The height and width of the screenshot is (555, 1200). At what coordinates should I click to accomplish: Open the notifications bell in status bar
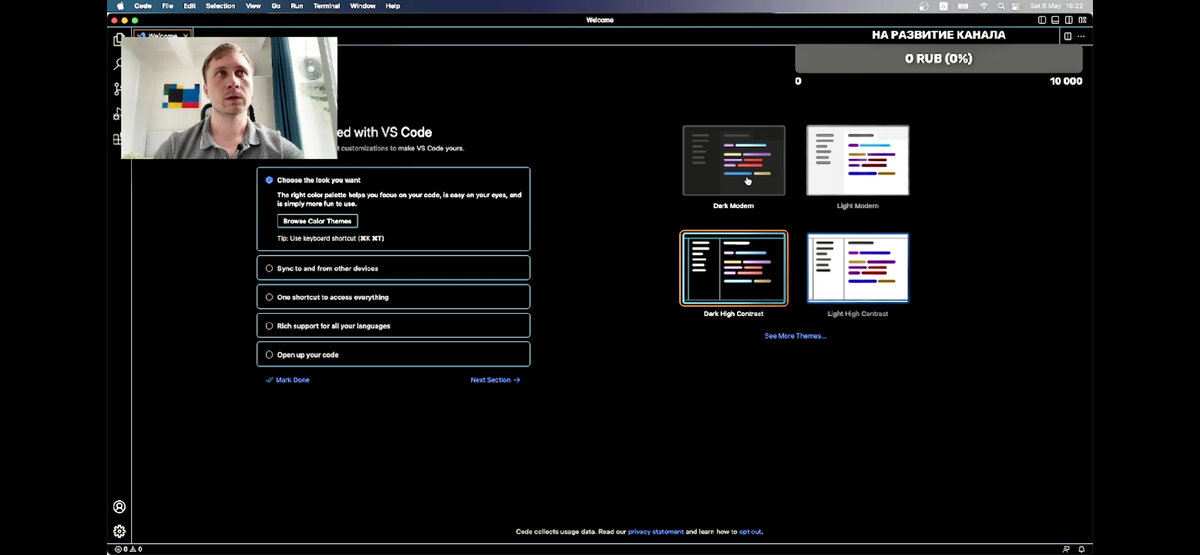click(1081, 549)
